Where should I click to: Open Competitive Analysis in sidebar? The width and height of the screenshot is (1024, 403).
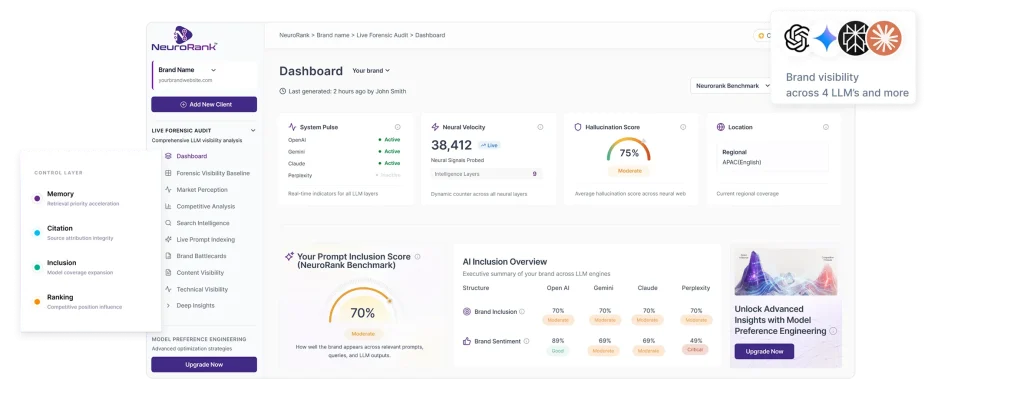pyautogui.click(x=206, y=206)
